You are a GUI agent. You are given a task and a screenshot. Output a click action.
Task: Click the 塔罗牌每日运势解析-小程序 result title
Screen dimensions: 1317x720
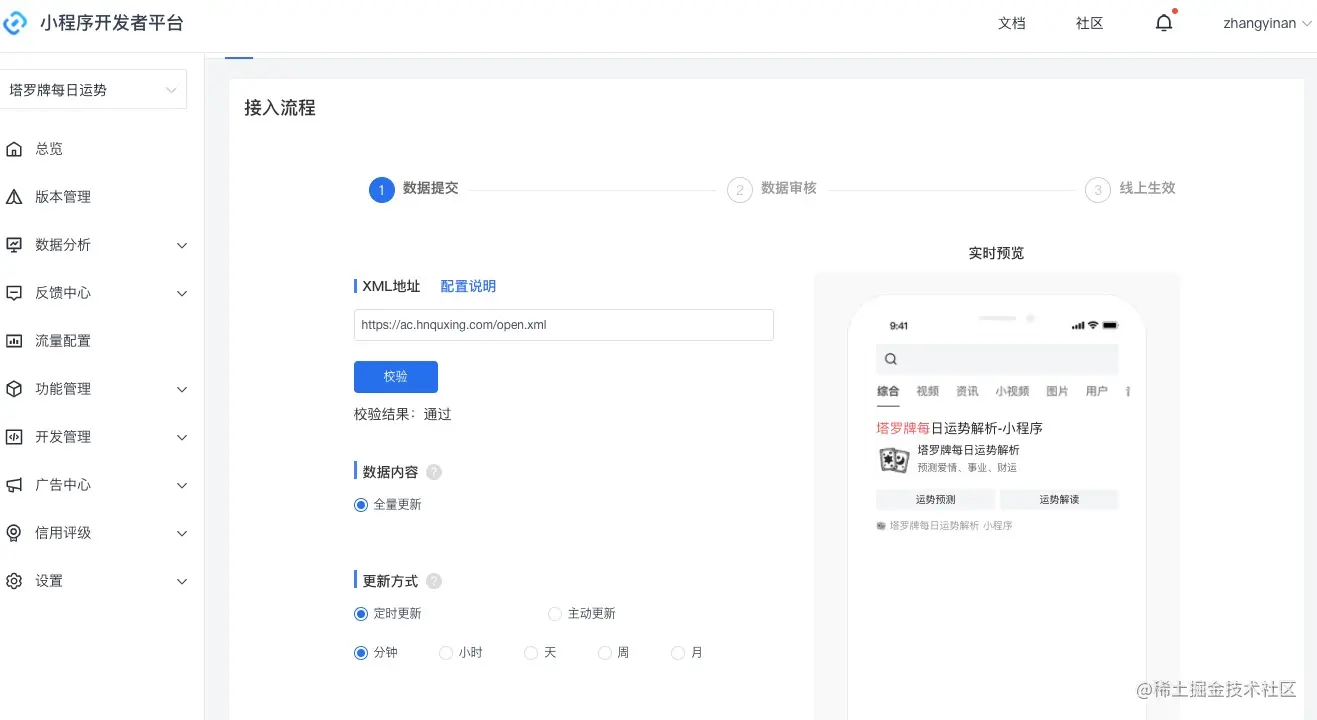[x=960, y=428]
